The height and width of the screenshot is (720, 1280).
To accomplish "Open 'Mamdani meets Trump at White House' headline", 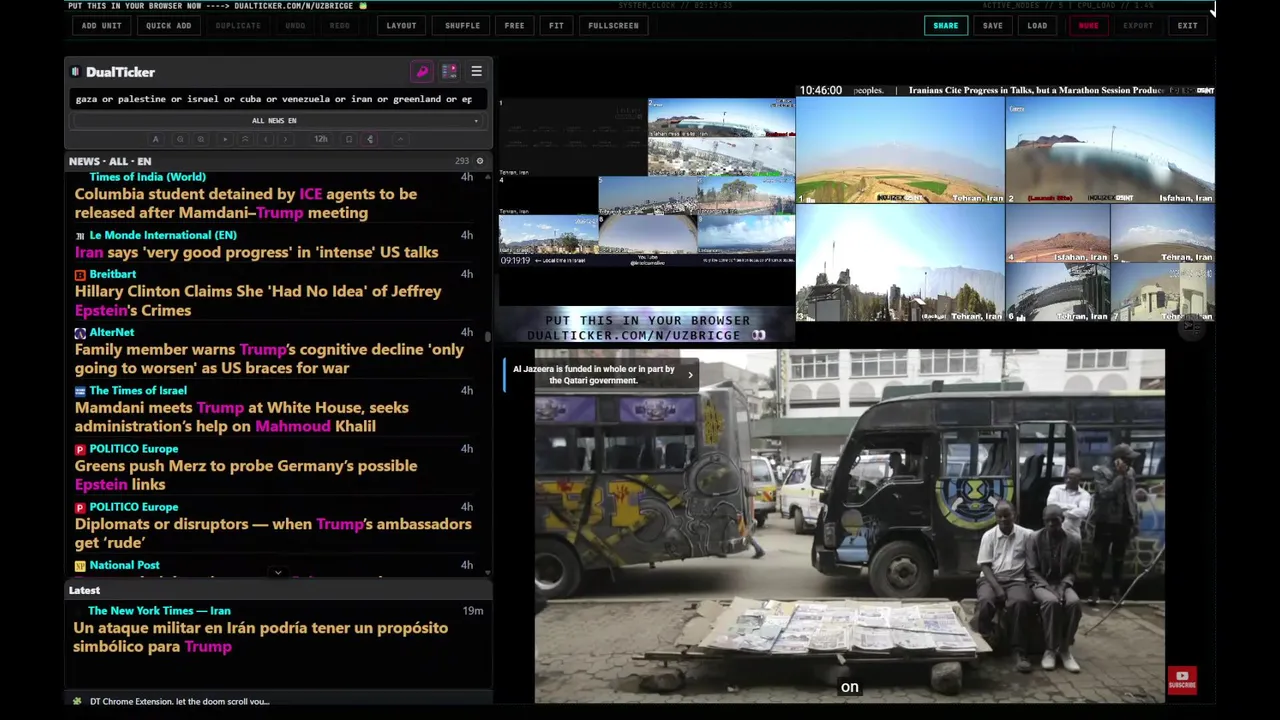I will [241, 416].
